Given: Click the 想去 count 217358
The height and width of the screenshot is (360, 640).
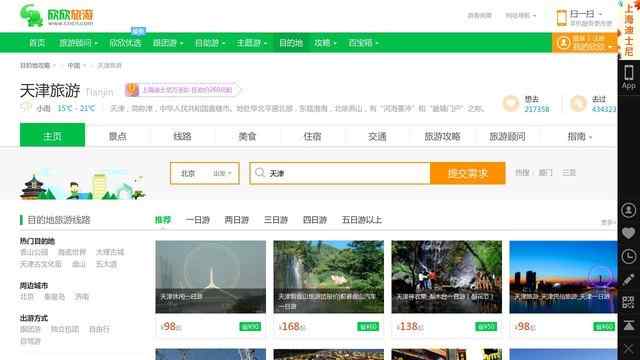Looking at the screenshot, I should coord(537,109).
